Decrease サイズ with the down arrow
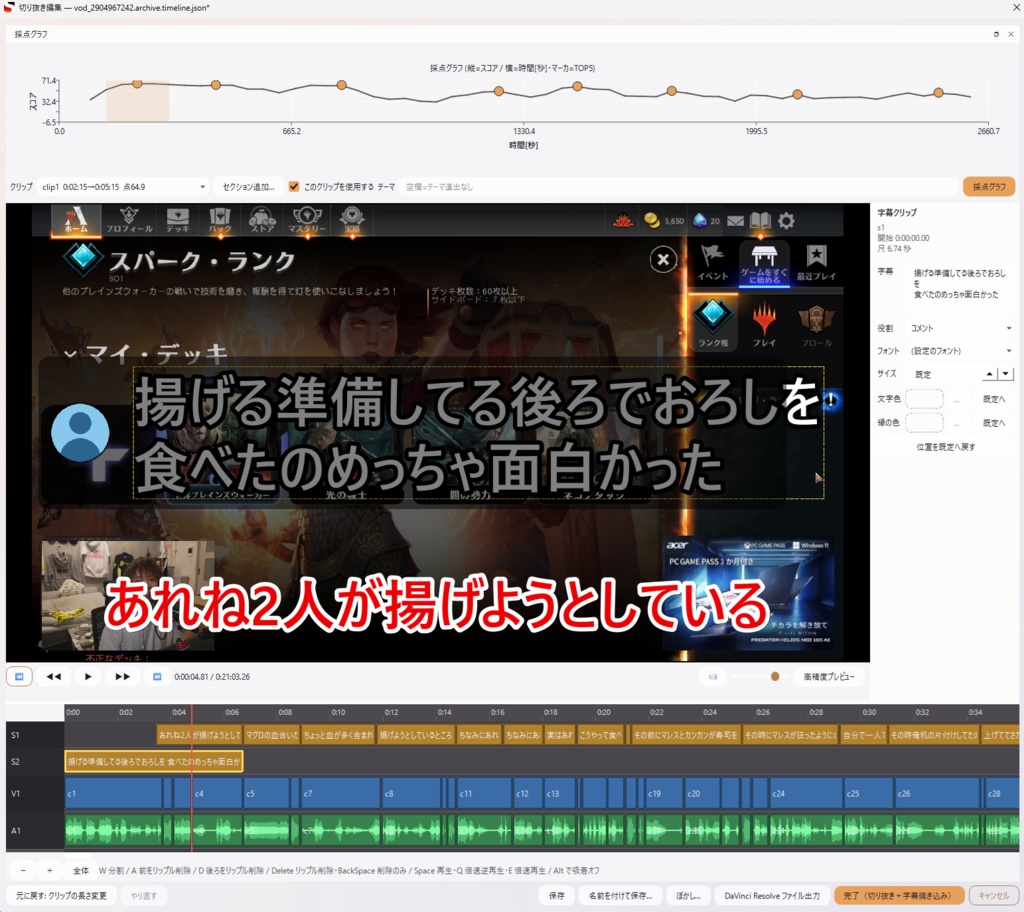Screen dimensions: 1024x912 [1006, 374]
